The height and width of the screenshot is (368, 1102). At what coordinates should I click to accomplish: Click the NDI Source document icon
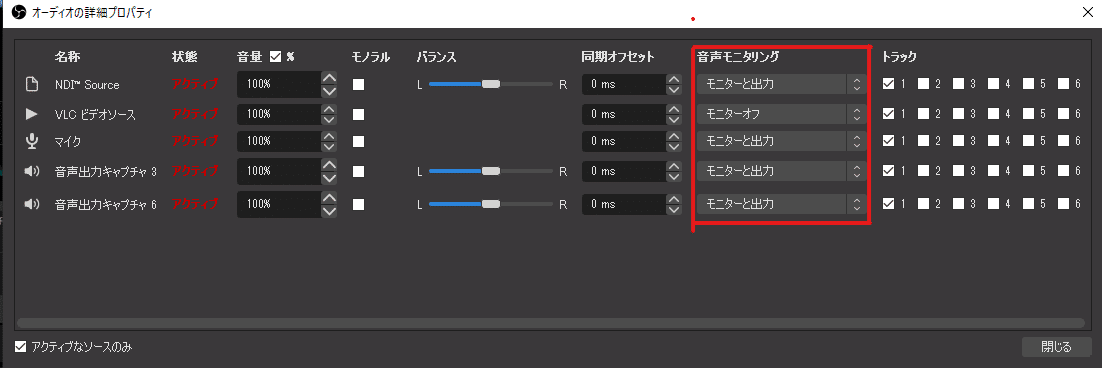(31, 84)
